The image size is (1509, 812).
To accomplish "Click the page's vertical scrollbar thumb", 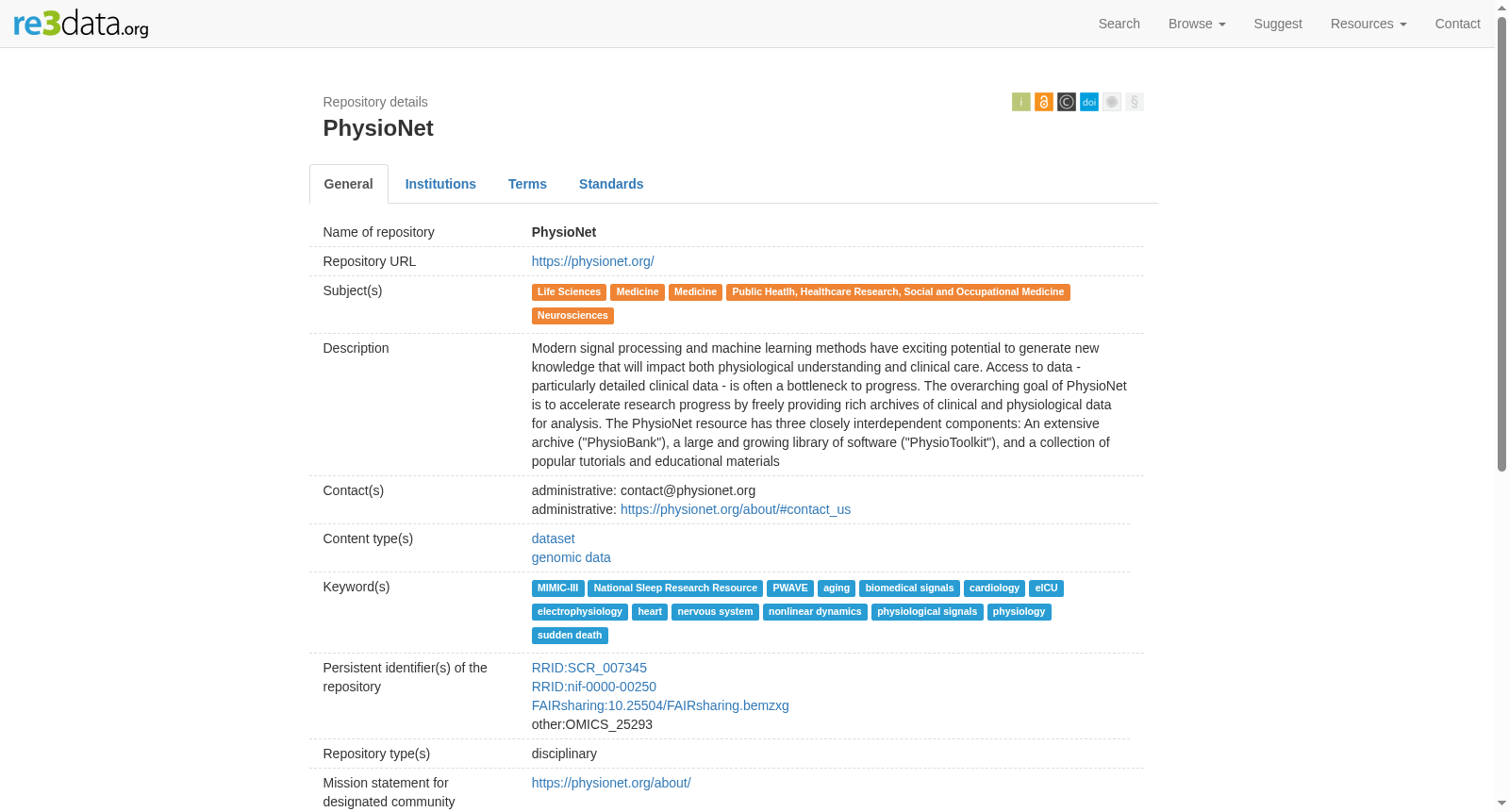I will click(1502, 243).
